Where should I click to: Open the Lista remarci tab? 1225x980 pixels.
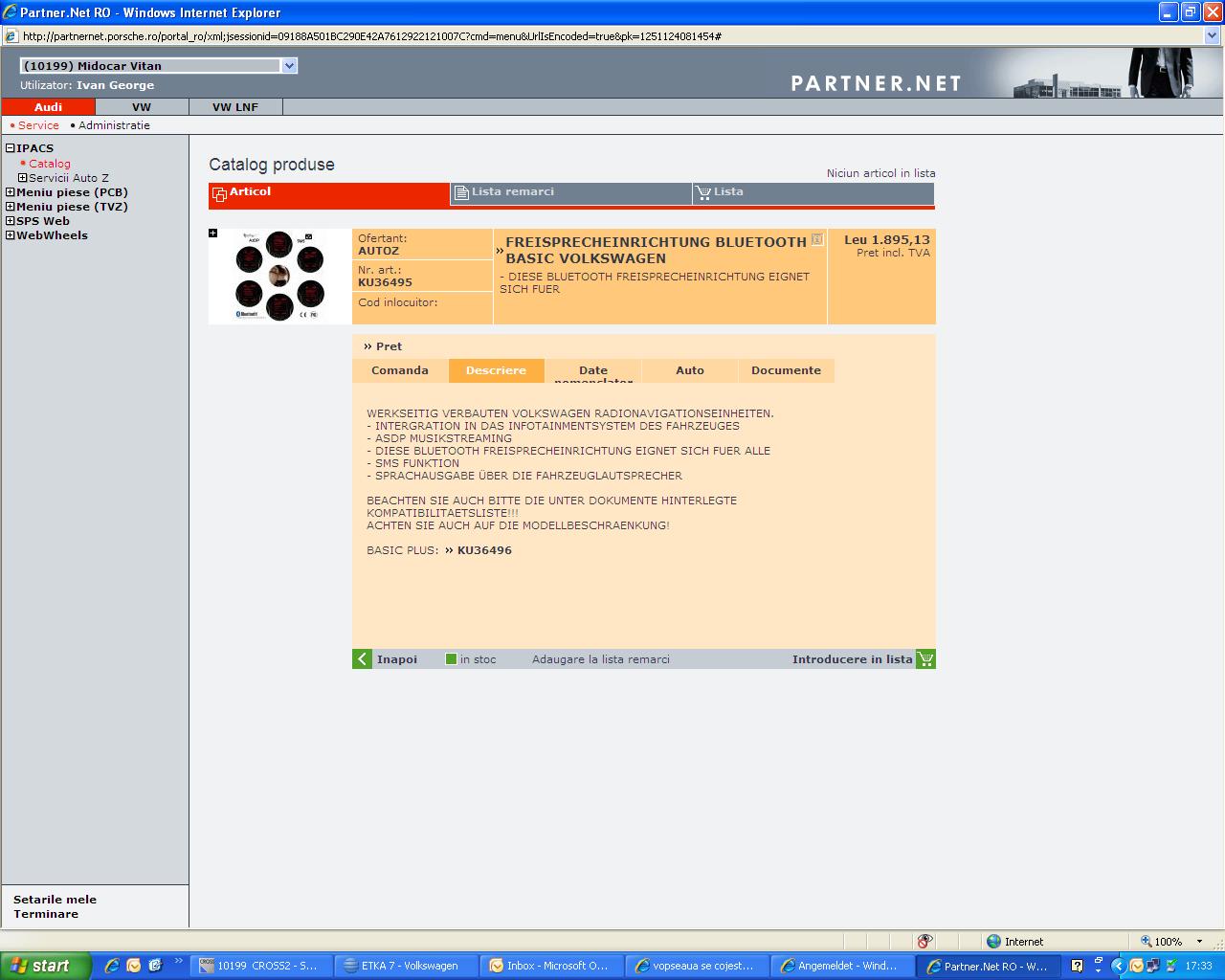click(x=571, y=192)
